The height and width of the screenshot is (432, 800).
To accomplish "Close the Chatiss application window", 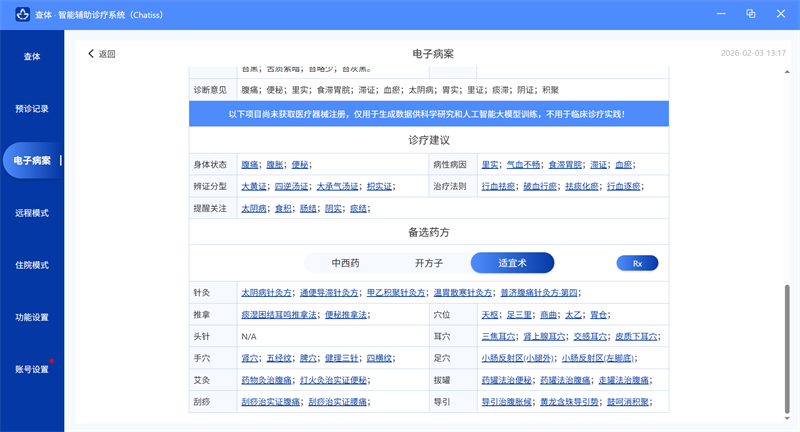I will (781, 14).
